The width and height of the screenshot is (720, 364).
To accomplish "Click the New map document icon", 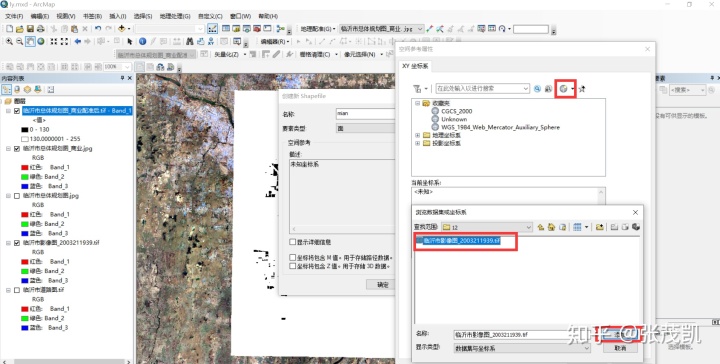I will coord(9,29).
